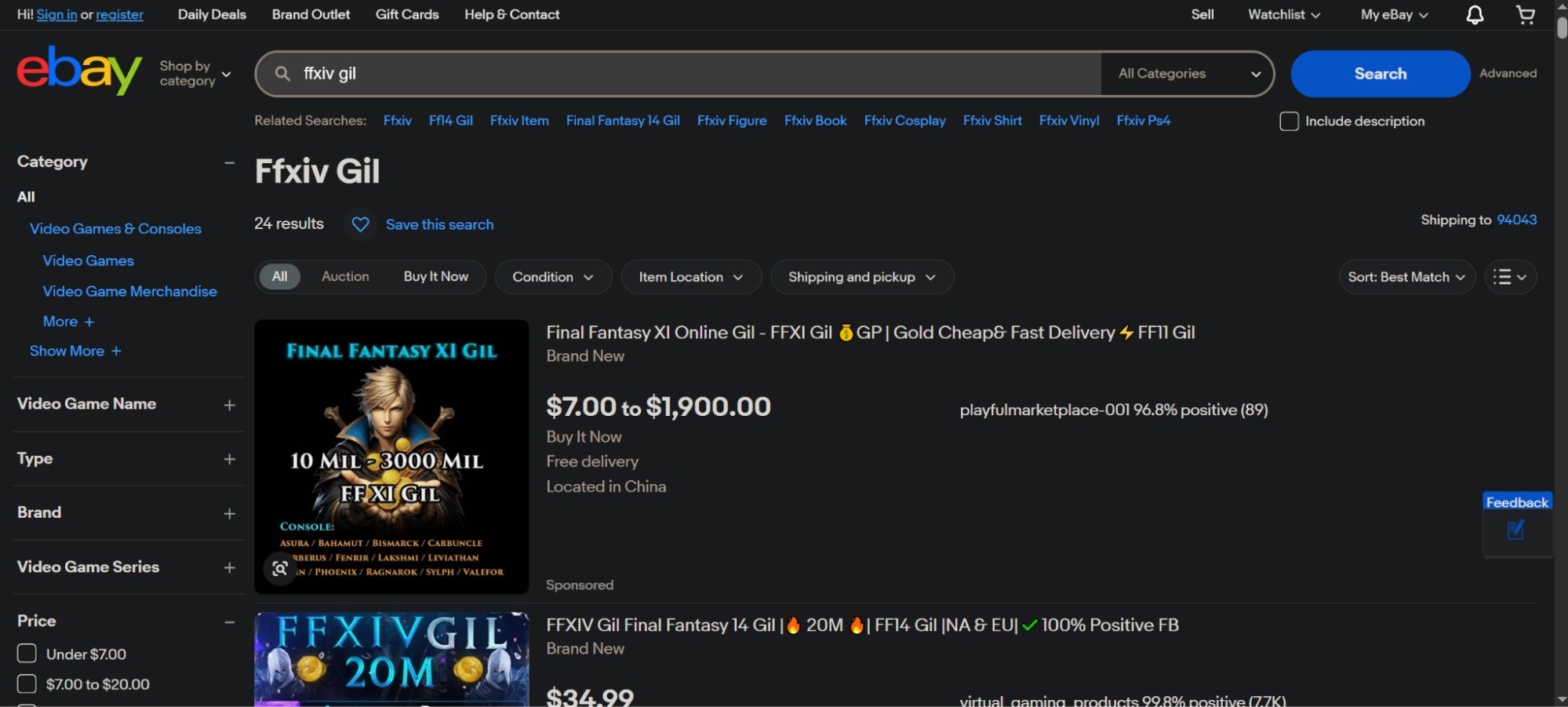
Task: Click the magnifier icon in search box
Action: click(x=282, y=74)
